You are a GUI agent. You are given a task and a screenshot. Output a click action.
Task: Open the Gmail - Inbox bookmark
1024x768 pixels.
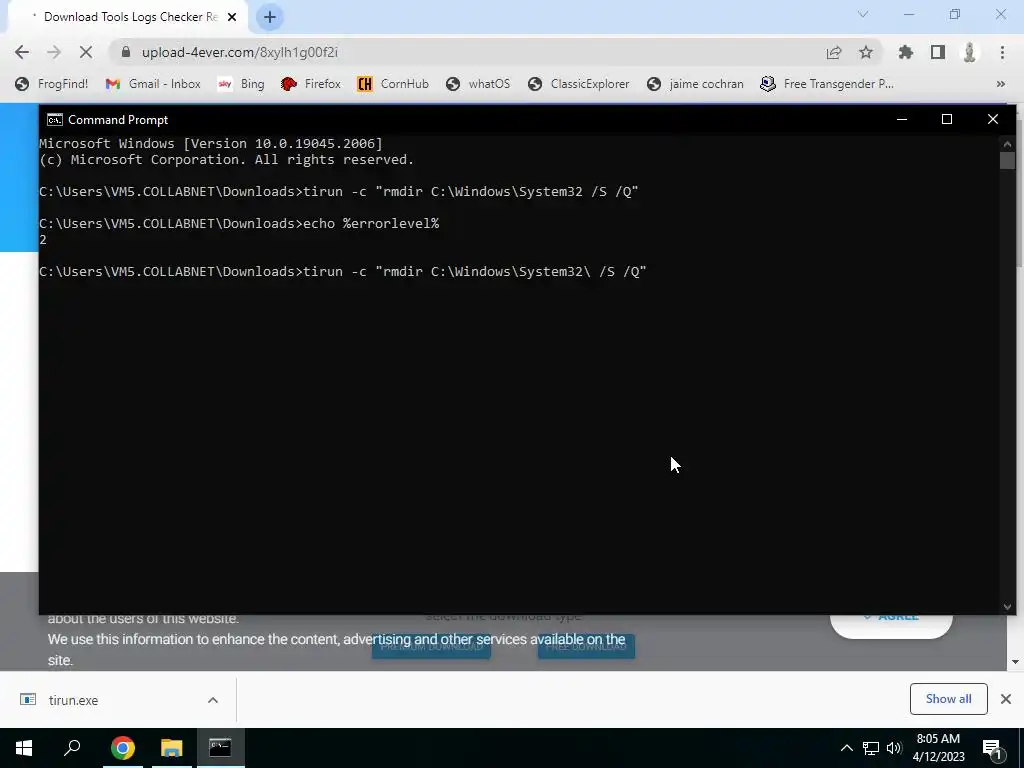153,84
